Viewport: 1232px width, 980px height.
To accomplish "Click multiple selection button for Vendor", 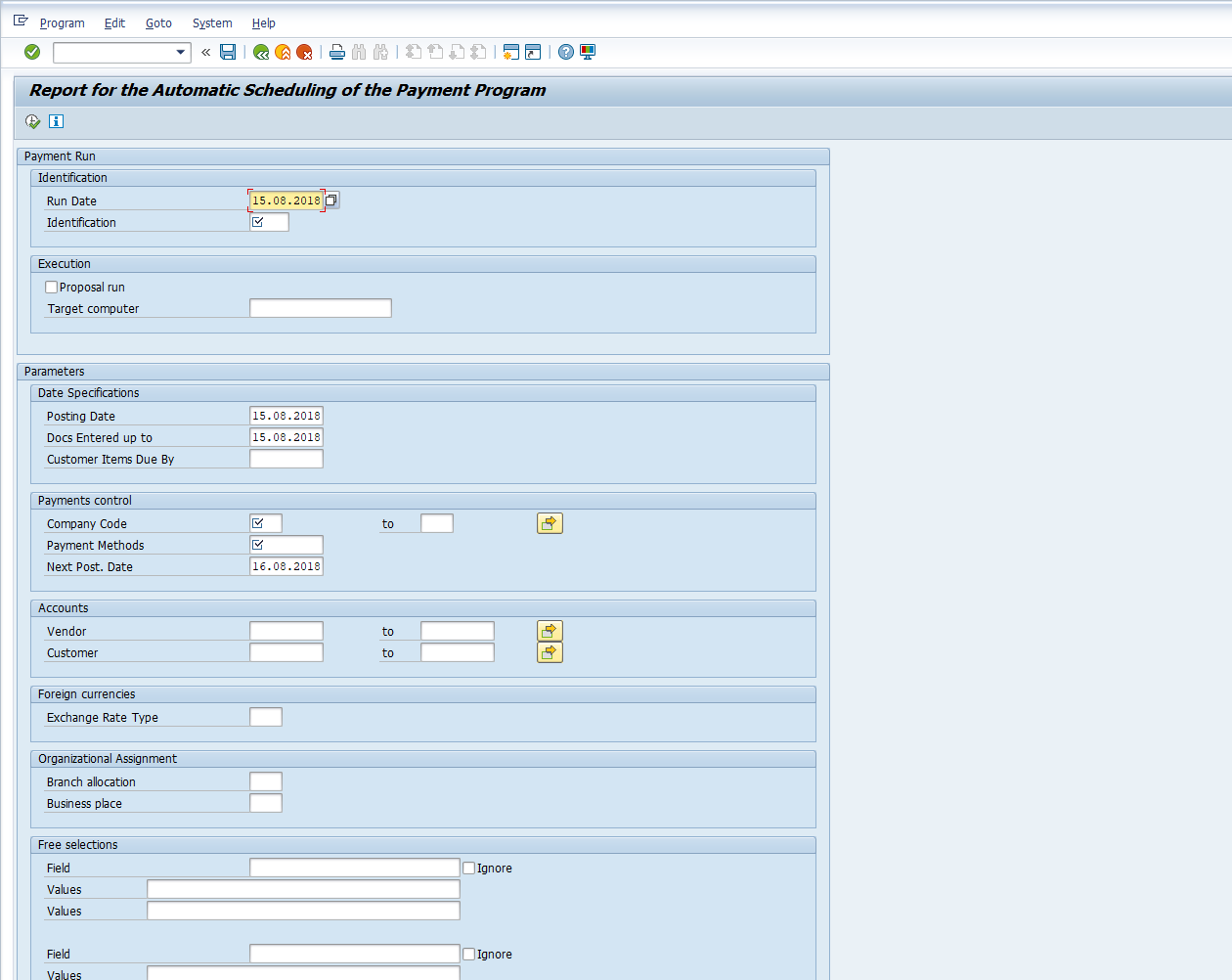I will (x=550, y=632).
